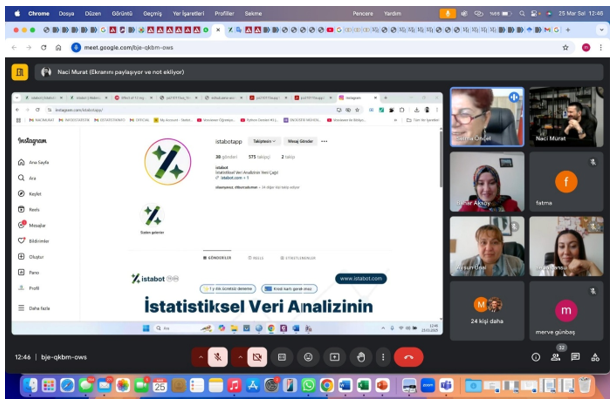The image size is (612, 404).
Task: Raise your hand in the meeting
Action: point(359,356)
